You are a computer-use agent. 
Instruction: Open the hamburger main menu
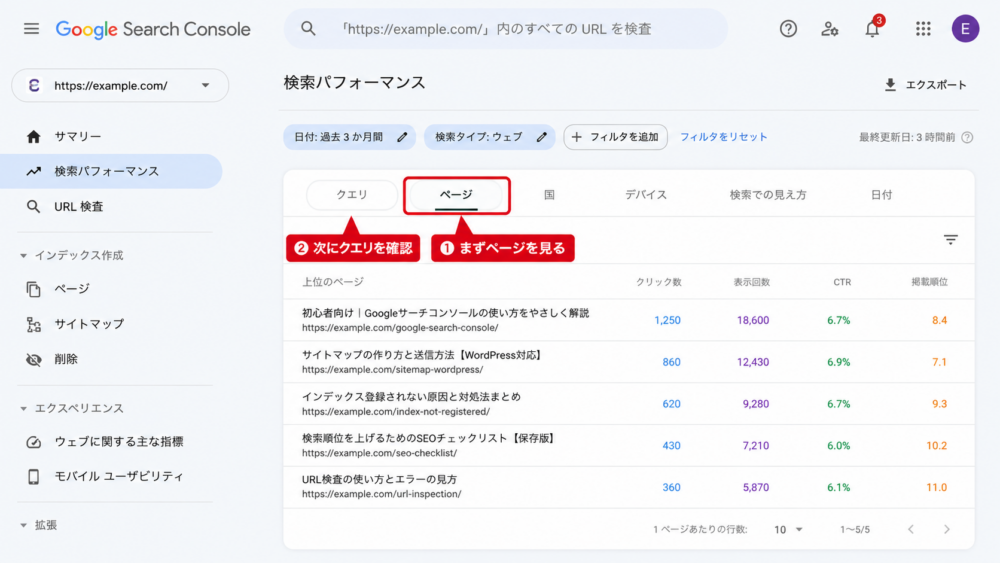[x=31, y=29]
